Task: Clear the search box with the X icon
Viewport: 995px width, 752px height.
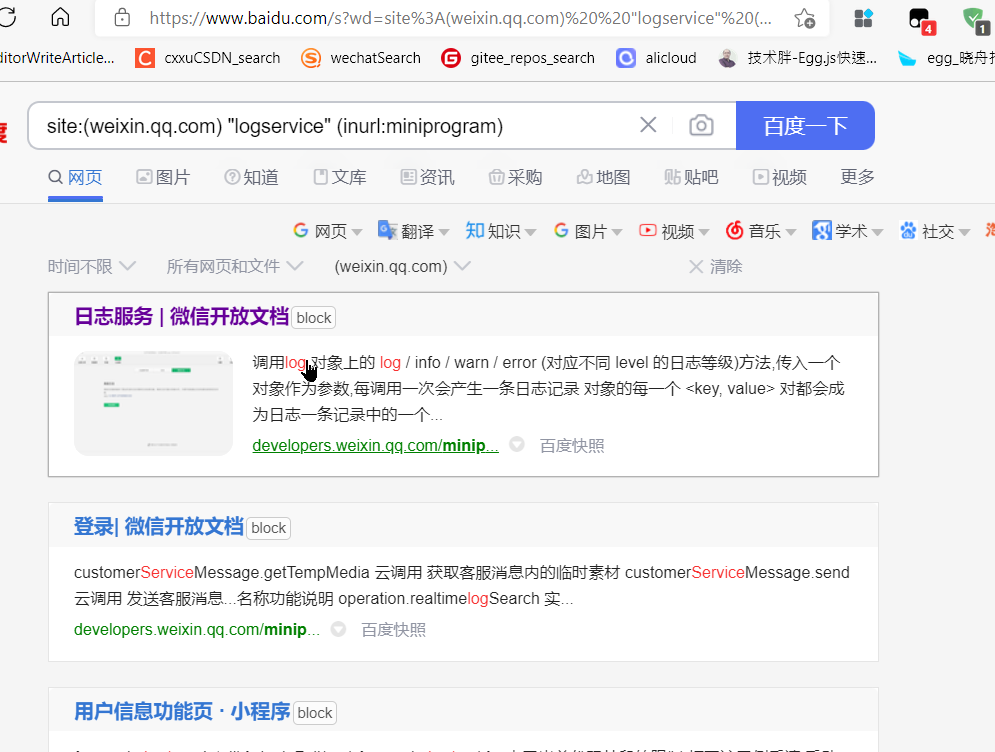Action: 648,125
